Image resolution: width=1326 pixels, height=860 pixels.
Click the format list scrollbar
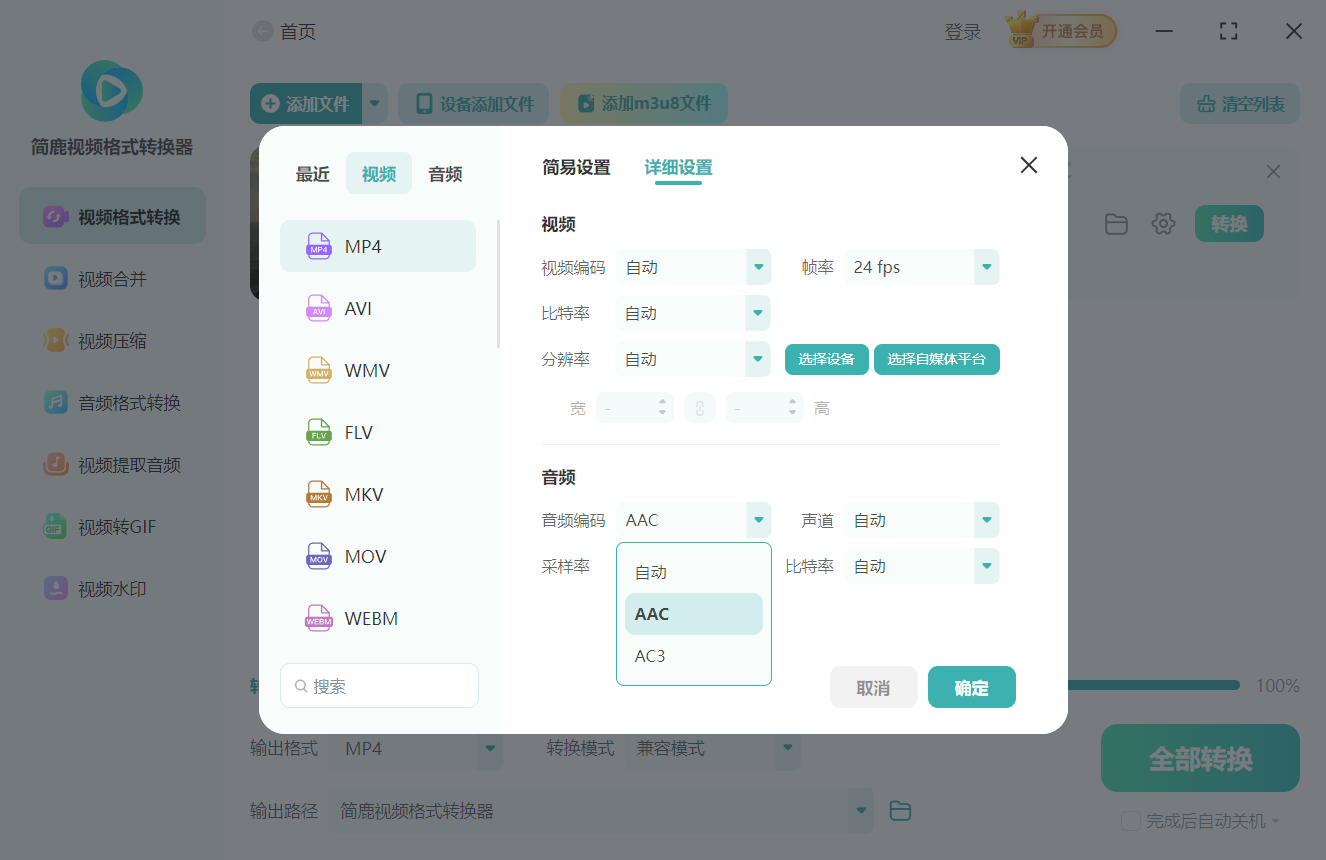coord(498,284)
